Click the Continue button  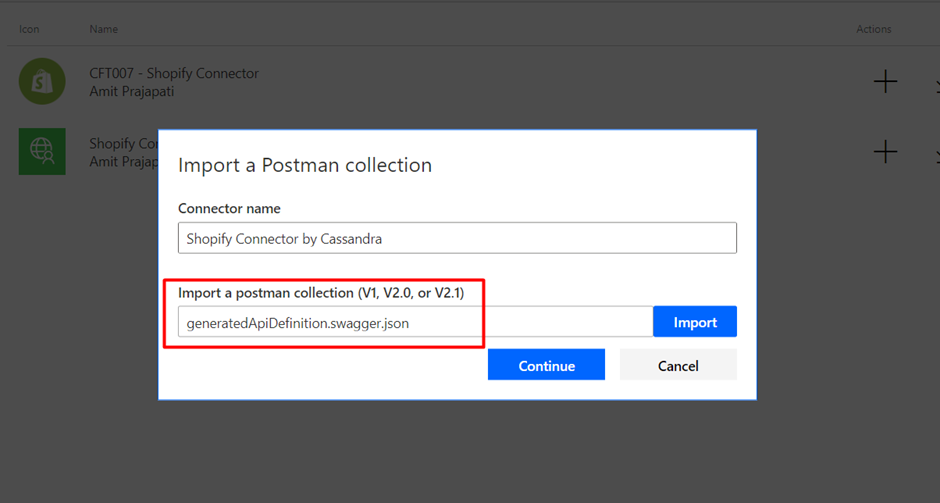[x=546, y=365]
